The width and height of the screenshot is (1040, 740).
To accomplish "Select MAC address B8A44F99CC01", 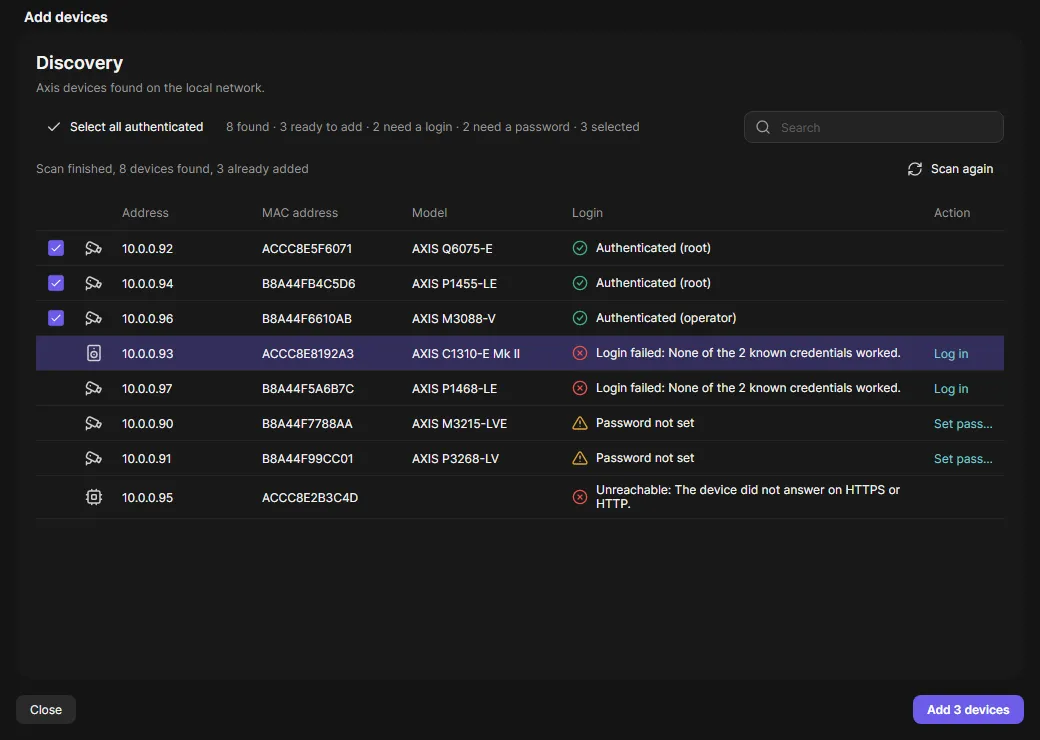I will point(308,459).
